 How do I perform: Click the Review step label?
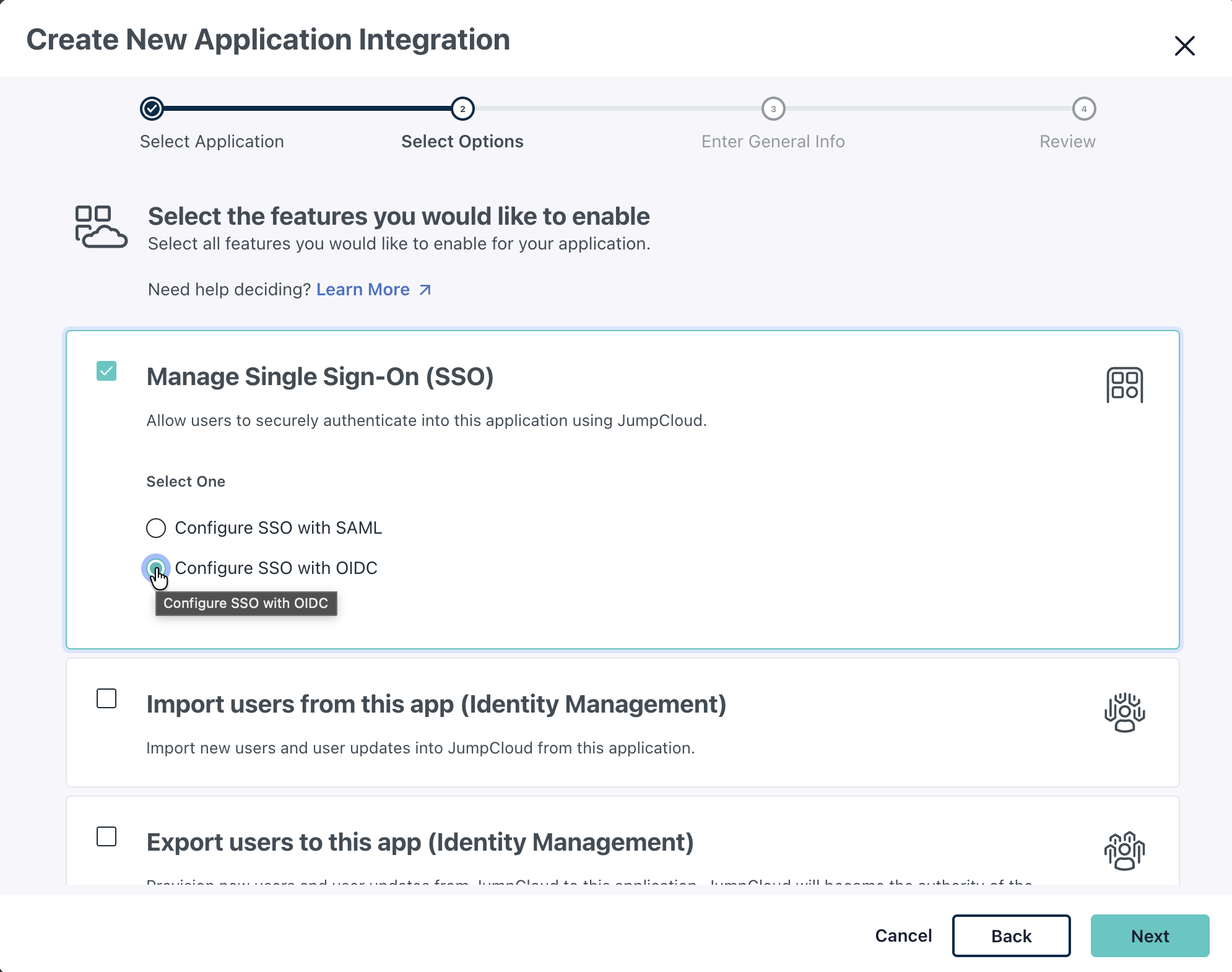[x=1067, y=141]
